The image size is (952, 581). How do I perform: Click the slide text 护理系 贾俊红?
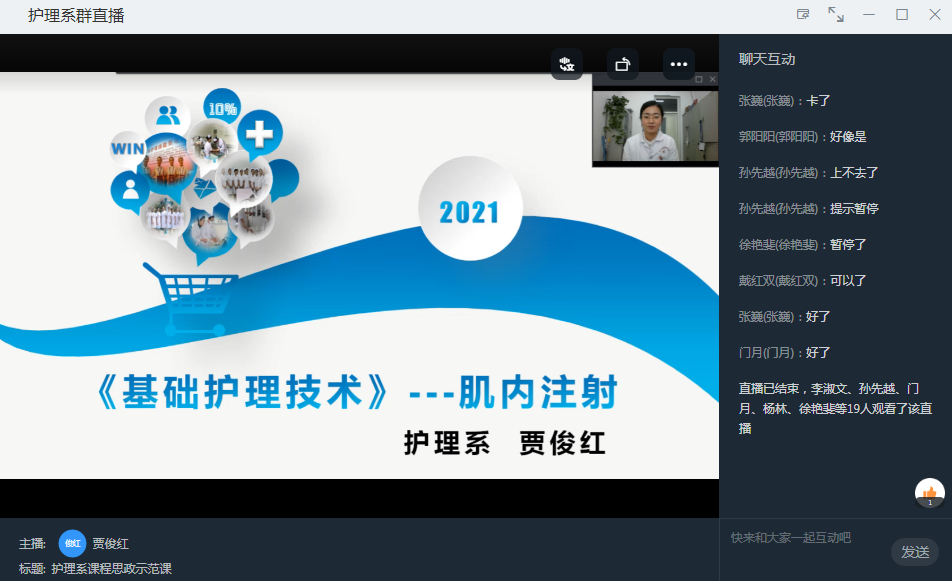[505, 443]
